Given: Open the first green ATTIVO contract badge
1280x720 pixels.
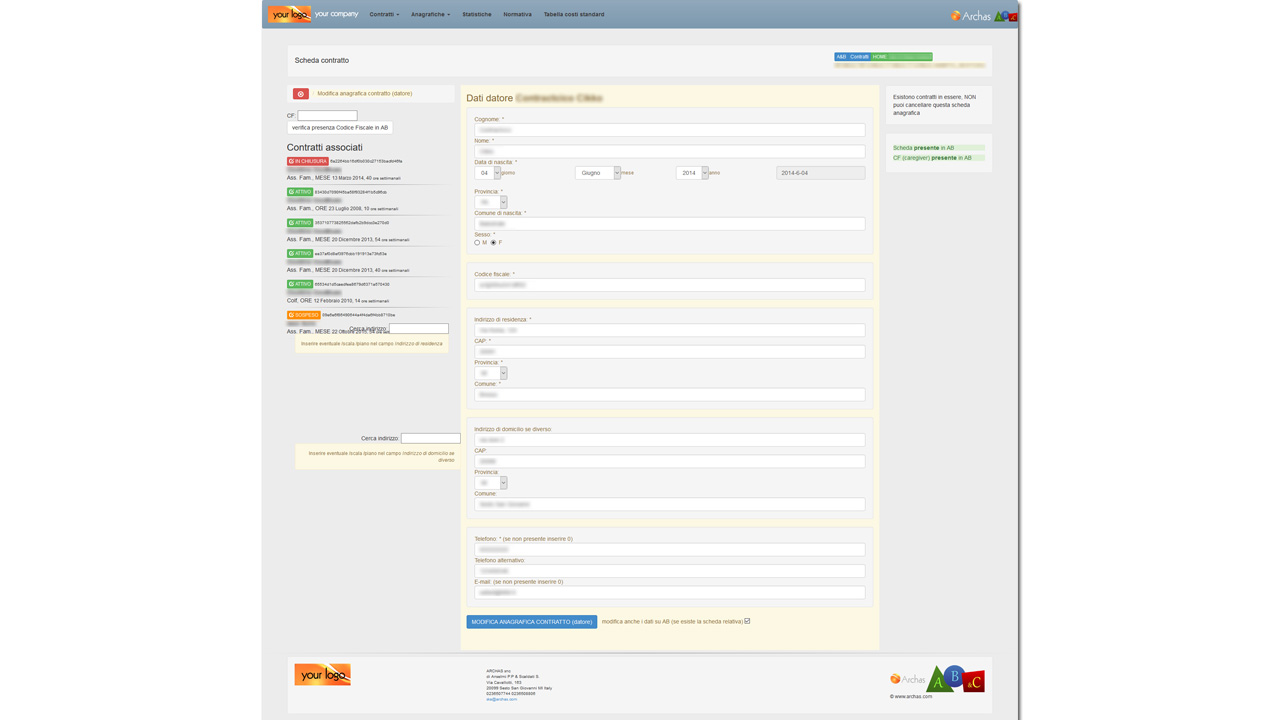Looking at the screenshot, I should pyautogui.click(x=300, y=192).
